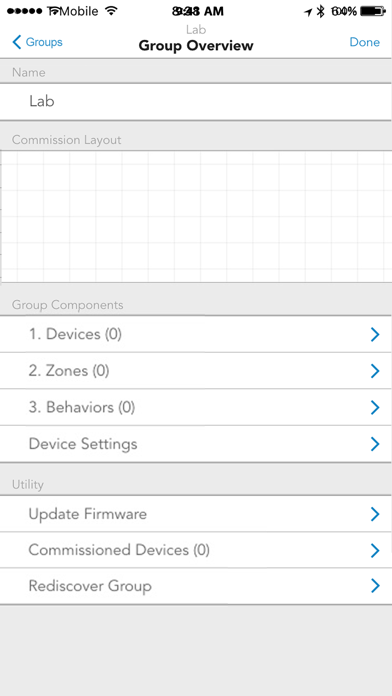Tap the chevron on Update Firmware row
The image size is (392, 696).
(x=375, y=514)
